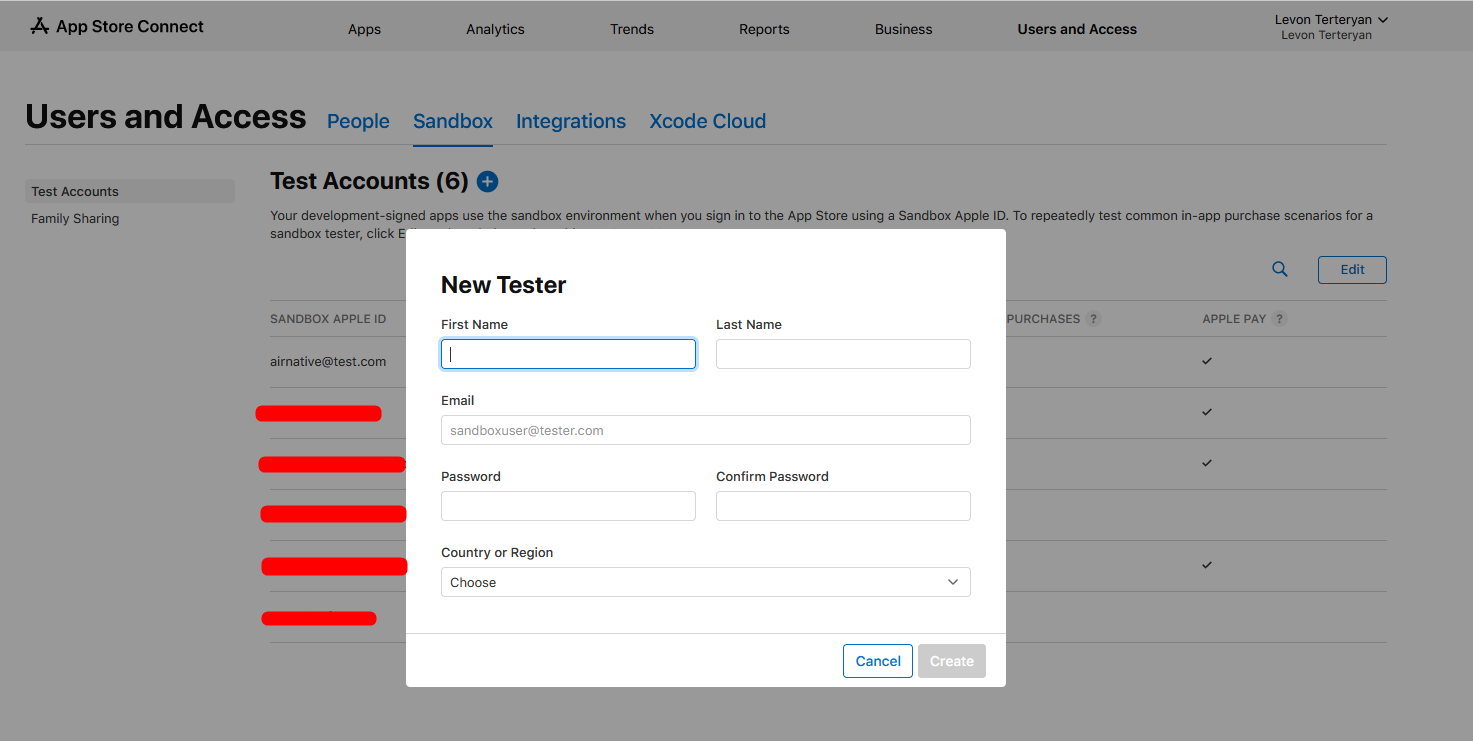
Task: Add a new test account with plus icon
Action: 487,181
